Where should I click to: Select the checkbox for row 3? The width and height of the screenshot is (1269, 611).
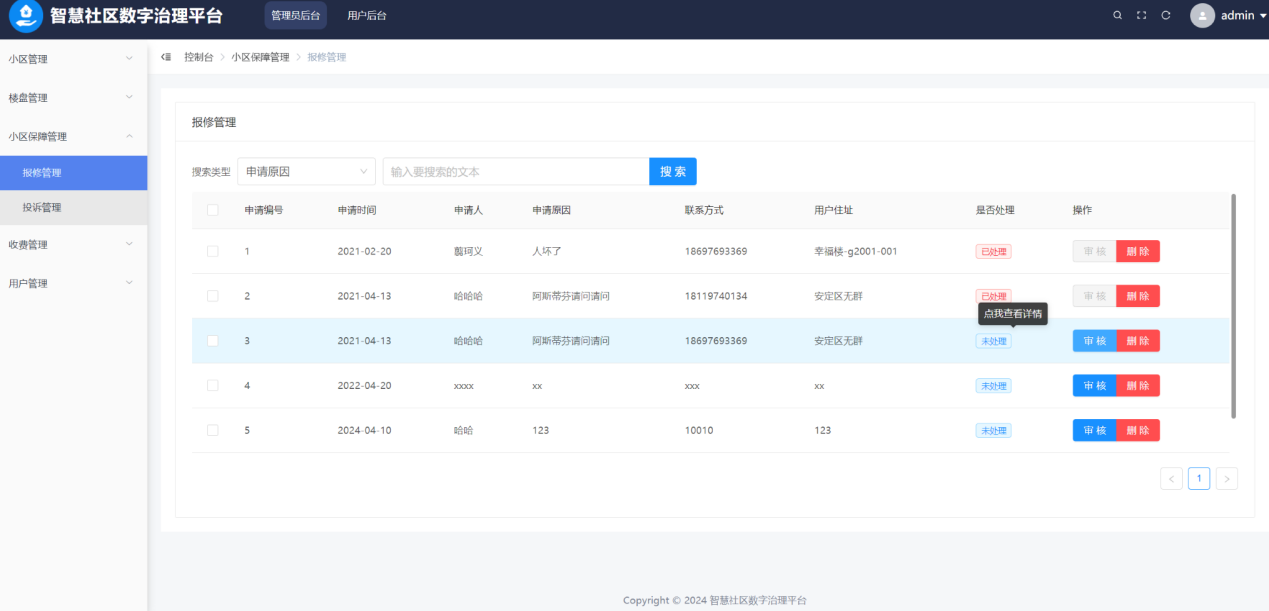(213, 340)
